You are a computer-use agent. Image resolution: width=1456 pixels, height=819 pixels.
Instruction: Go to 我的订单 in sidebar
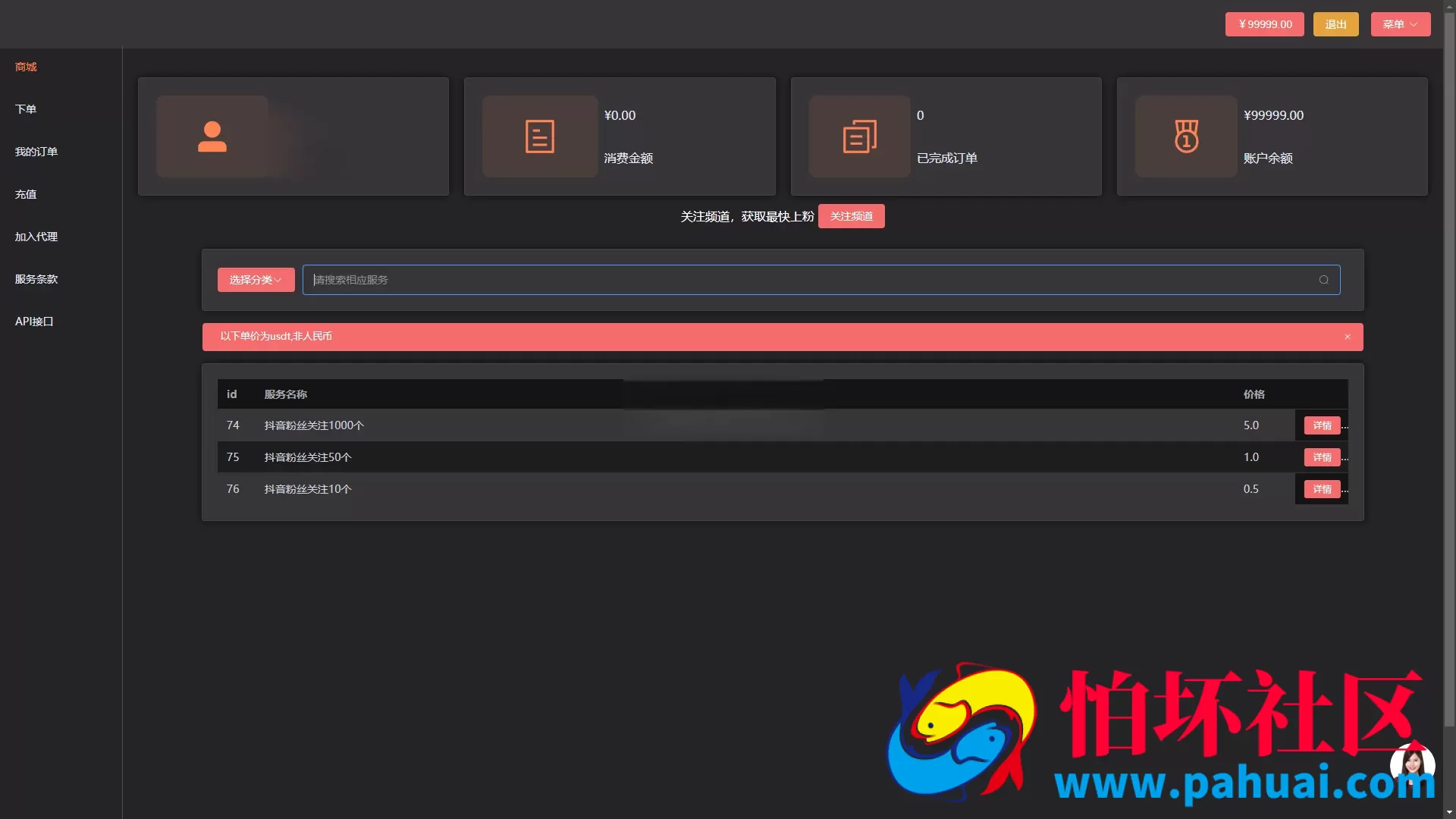(36, 152)
